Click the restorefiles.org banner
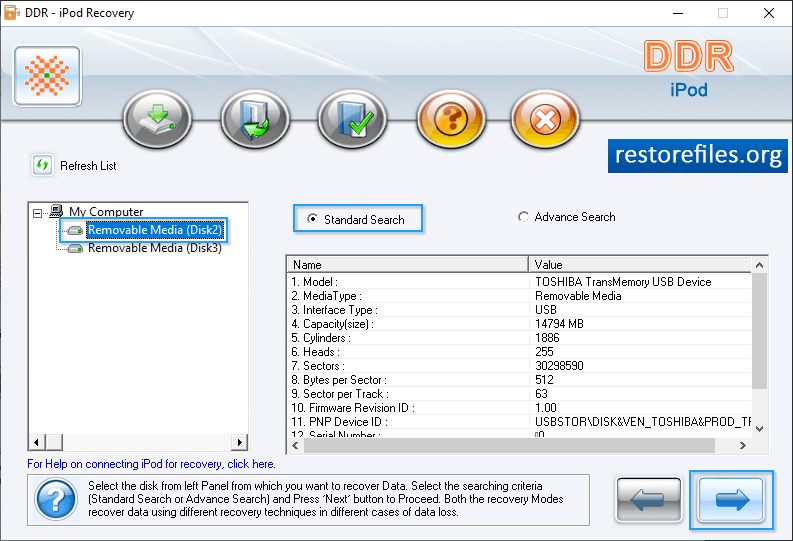 coord(697,155)
